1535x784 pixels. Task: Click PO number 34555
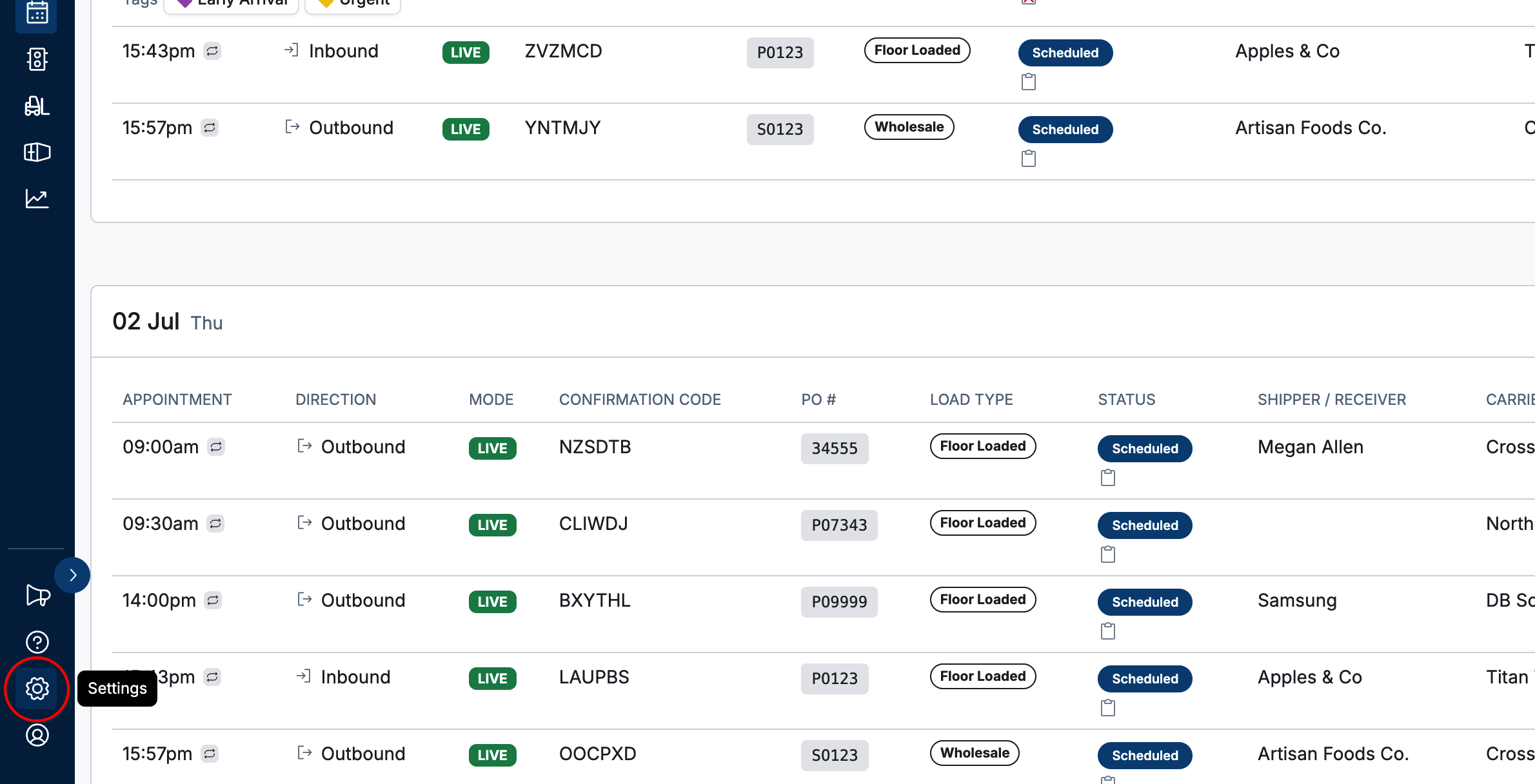click(835, 448)
